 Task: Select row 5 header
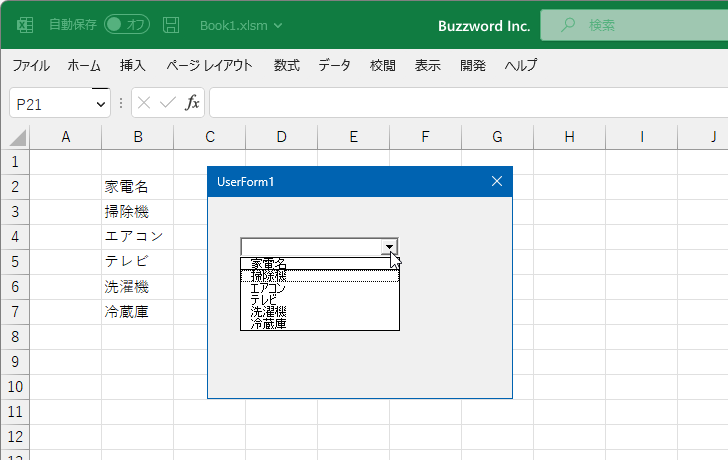point(15,262)
